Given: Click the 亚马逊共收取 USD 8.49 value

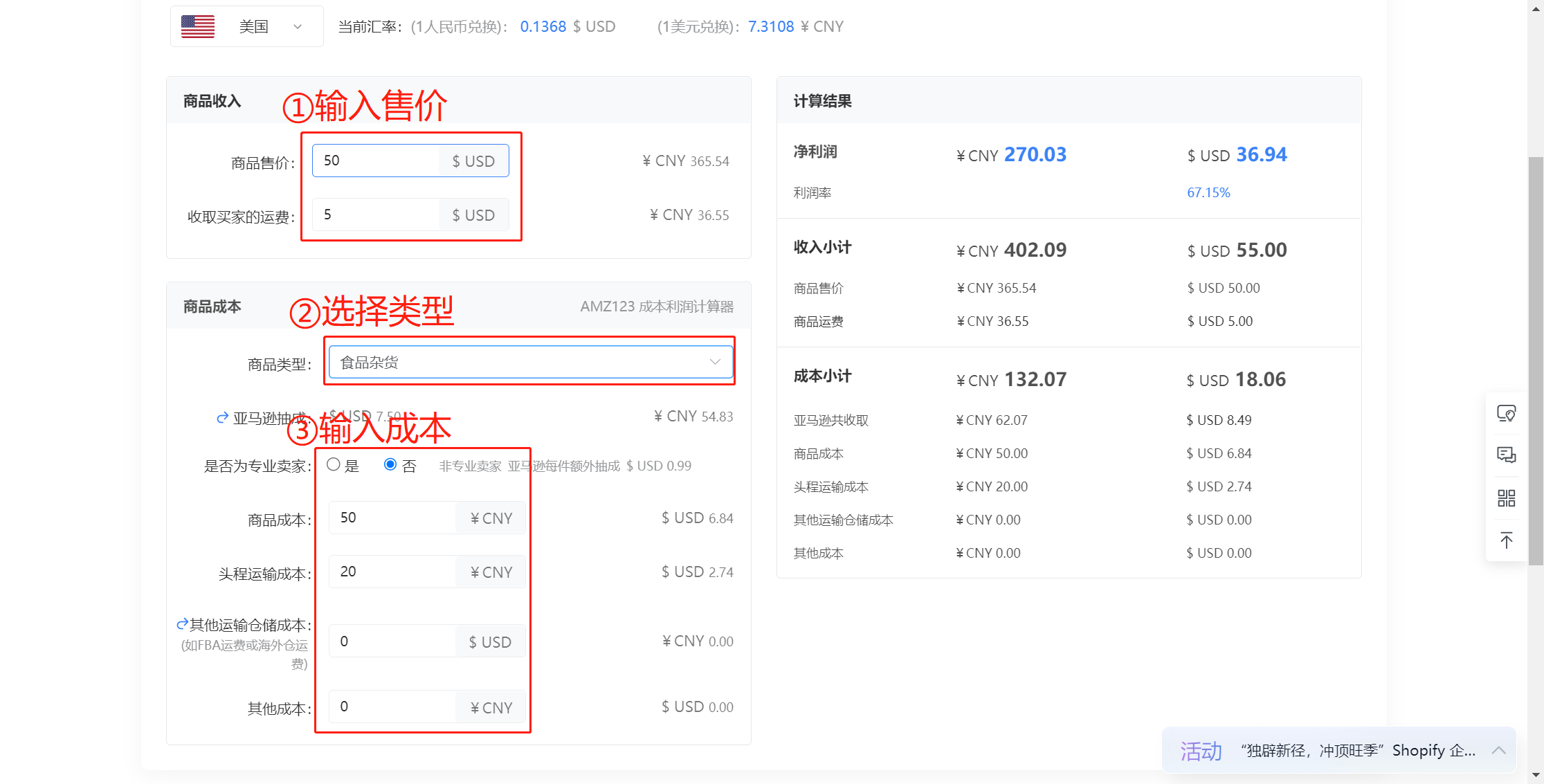Looking at the screenshot, I should [1219, 420].
